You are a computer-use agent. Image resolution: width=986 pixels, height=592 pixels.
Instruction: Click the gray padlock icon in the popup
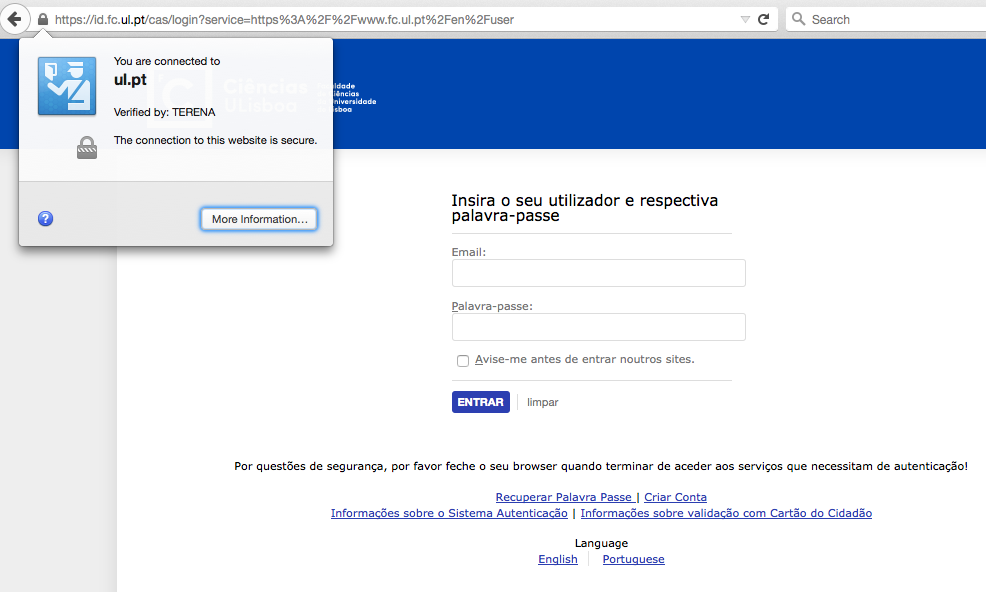pos(87,148)
